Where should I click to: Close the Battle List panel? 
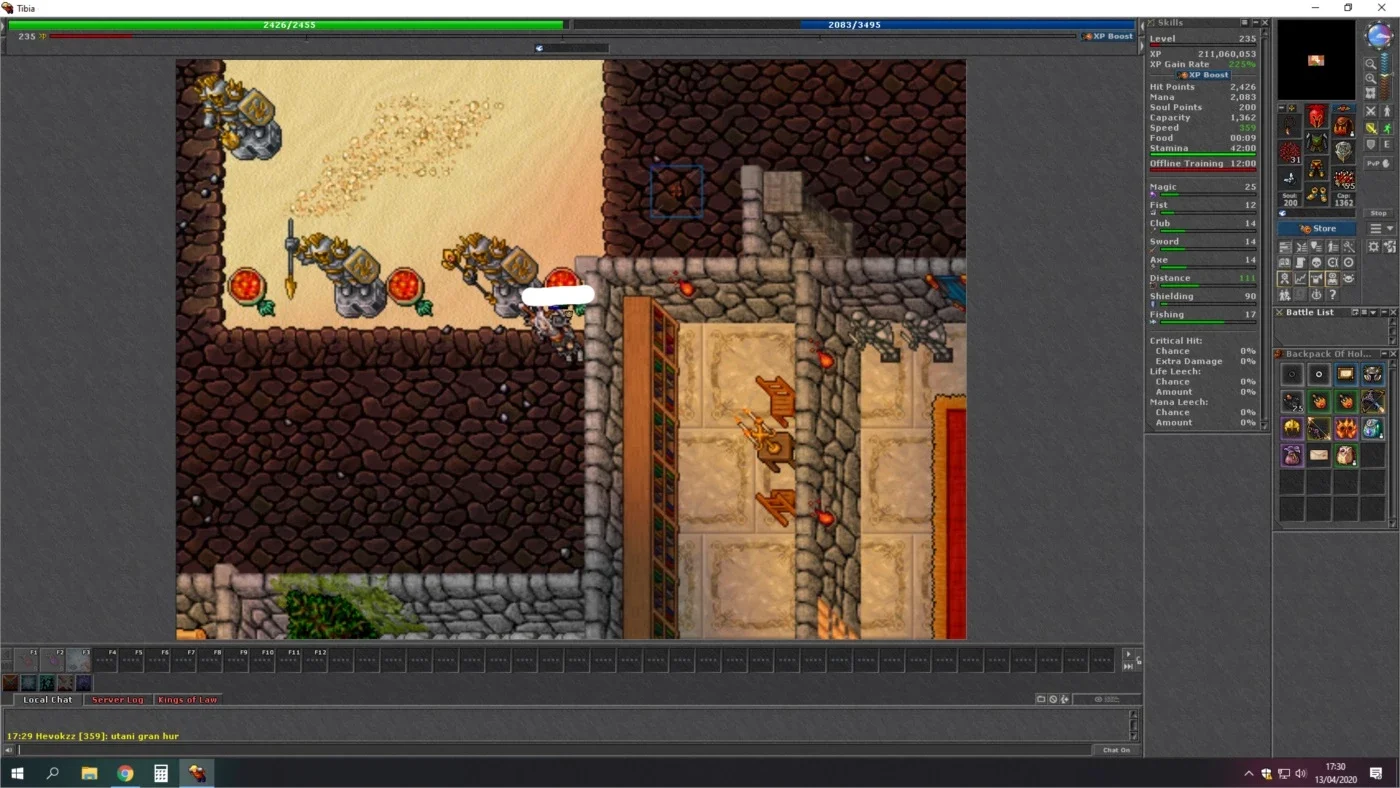click(1393, 312)
